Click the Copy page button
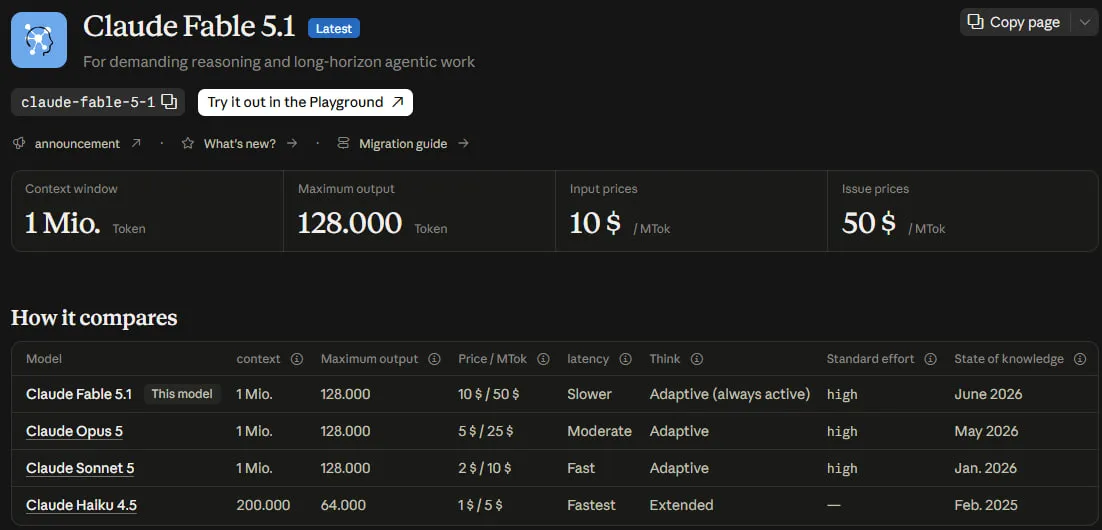Viewport: 1102px width, 530px height. [x=1015, y=22]
